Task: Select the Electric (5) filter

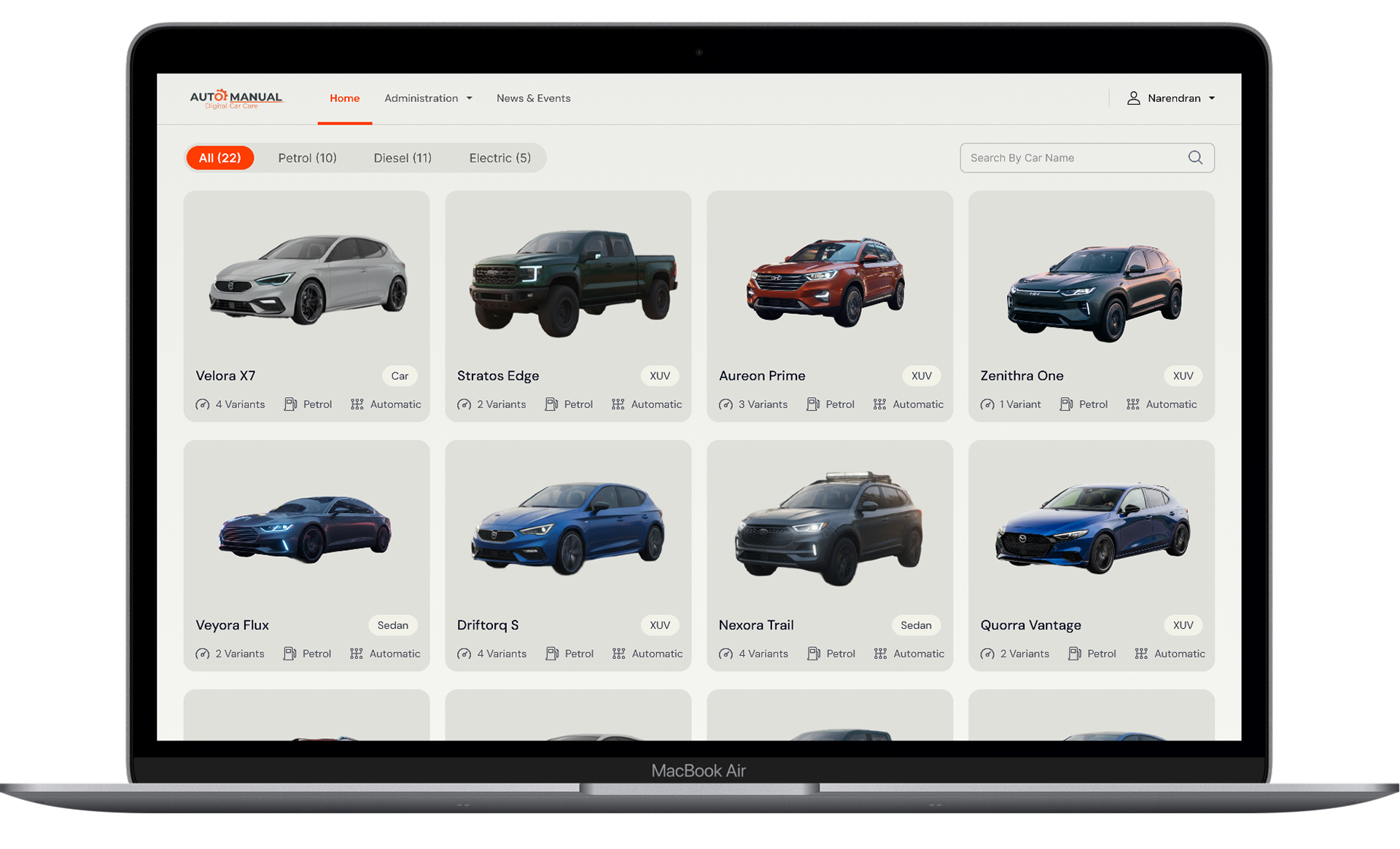Action: pyautogui.click(x=500, y=157)
